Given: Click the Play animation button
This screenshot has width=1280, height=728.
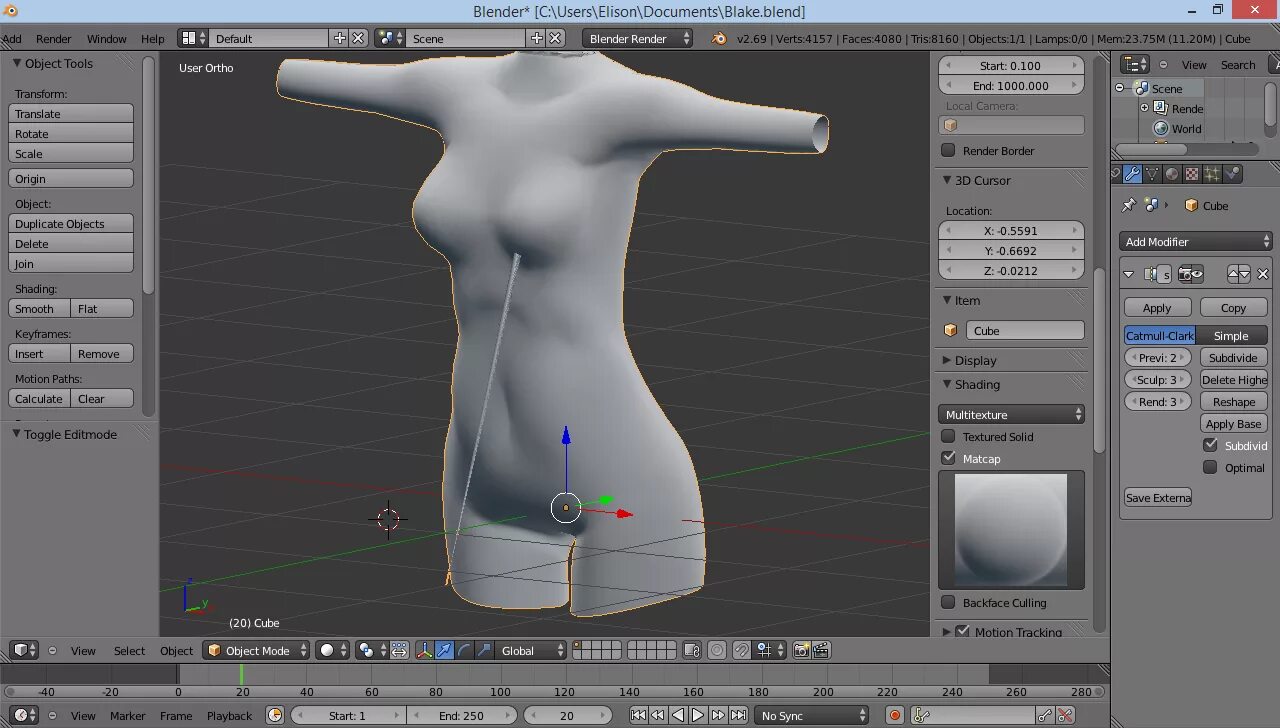Looking at the screenshot, I should pos(698,715).
